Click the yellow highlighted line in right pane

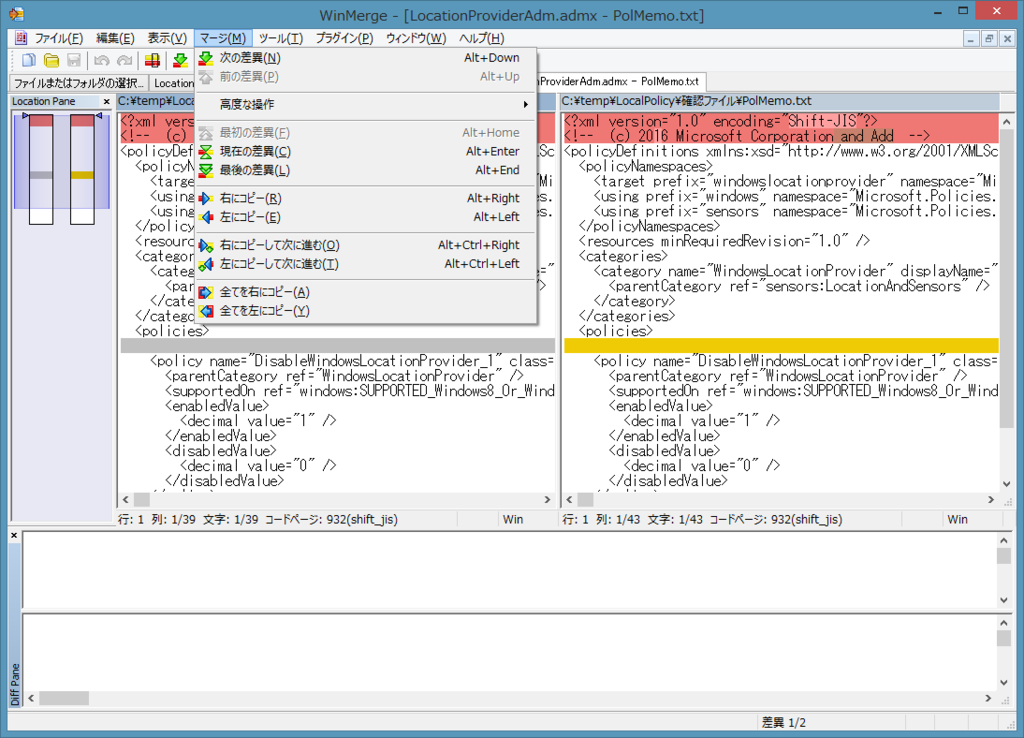781,346
